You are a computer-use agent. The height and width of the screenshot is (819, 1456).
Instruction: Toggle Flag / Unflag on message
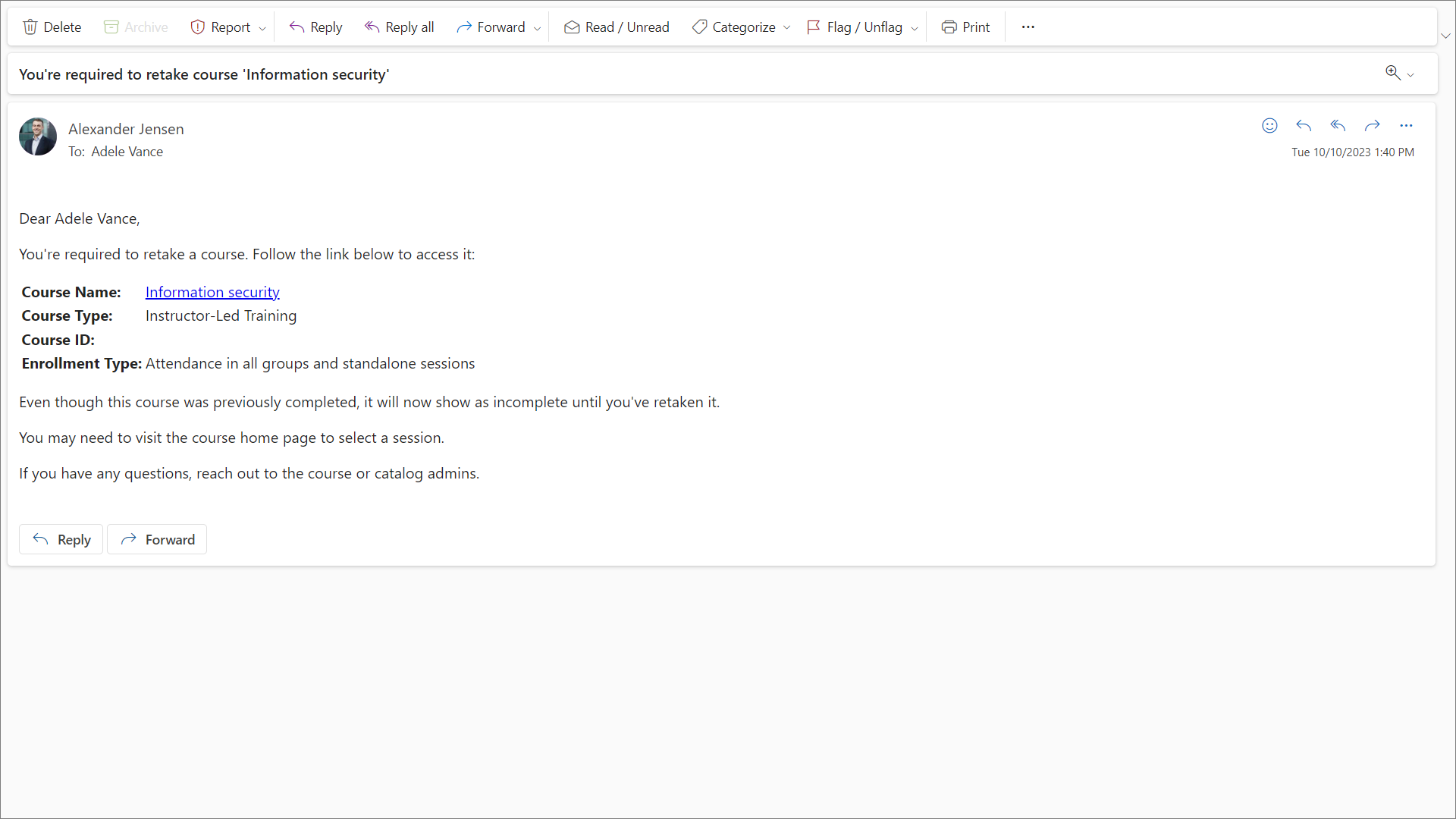(x=854, y=27)
